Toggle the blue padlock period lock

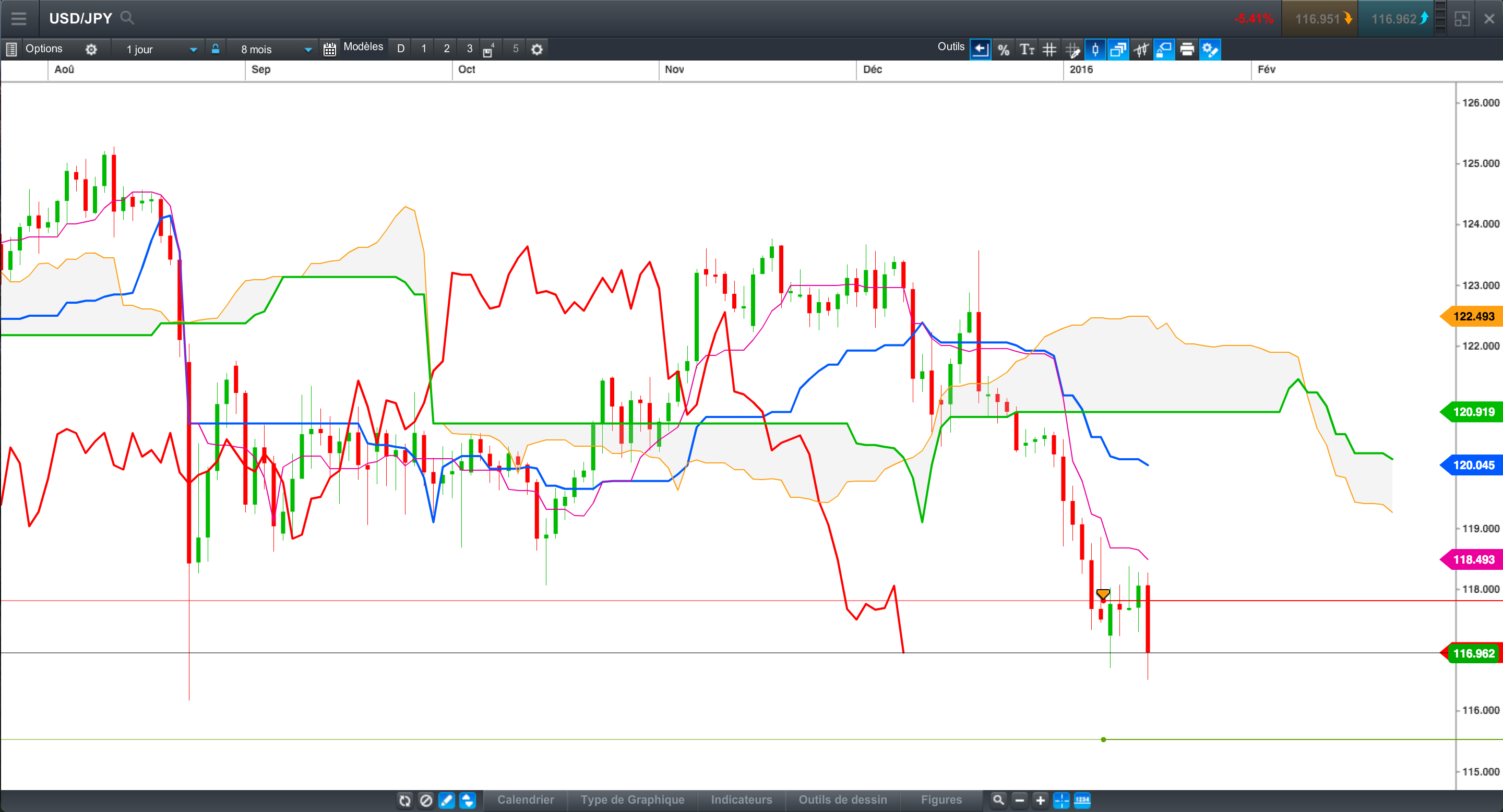[x=216, y=49]
